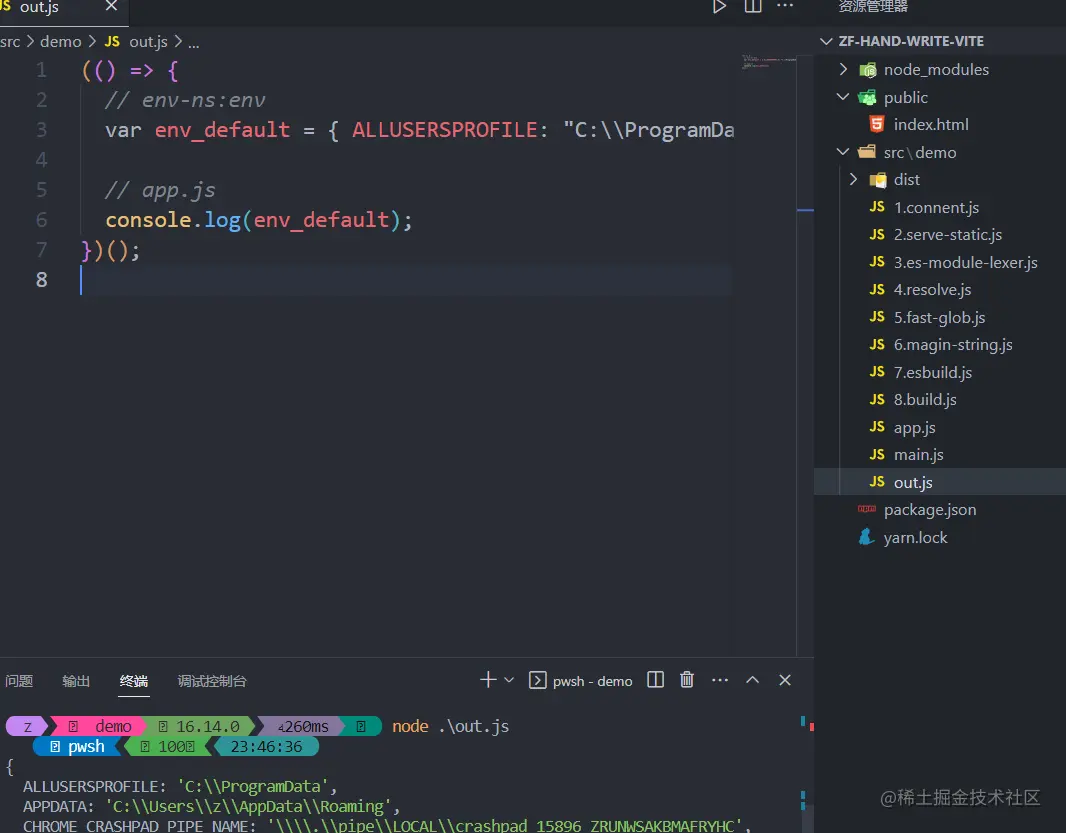Open the new terminal profile dropdown
1066x833 pixels.
click(x=509, y=680)
